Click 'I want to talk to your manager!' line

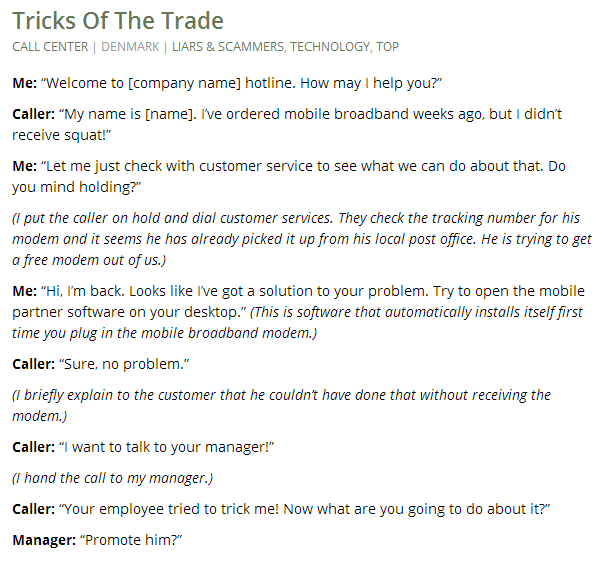click(x=167, y=446)
